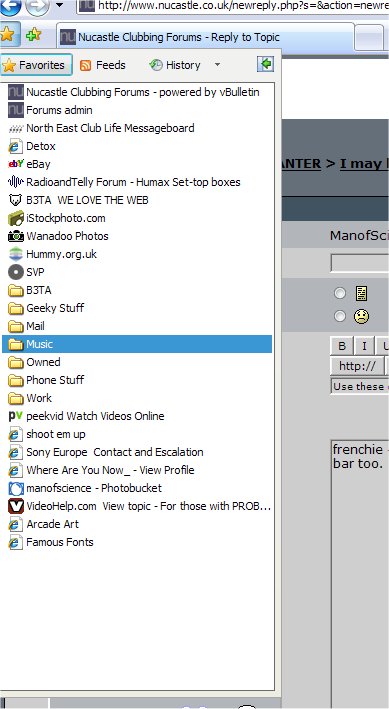
Task: Switch to the Feeds tab
Action: tap(103, 65)
